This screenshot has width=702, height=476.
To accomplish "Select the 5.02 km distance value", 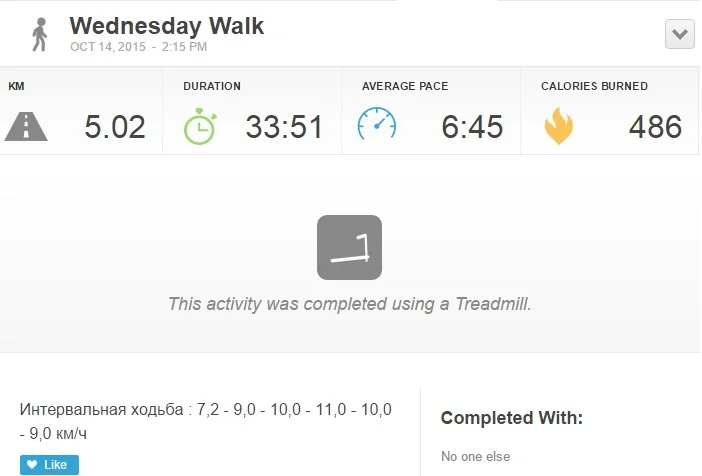I will (x=114, y=127).
